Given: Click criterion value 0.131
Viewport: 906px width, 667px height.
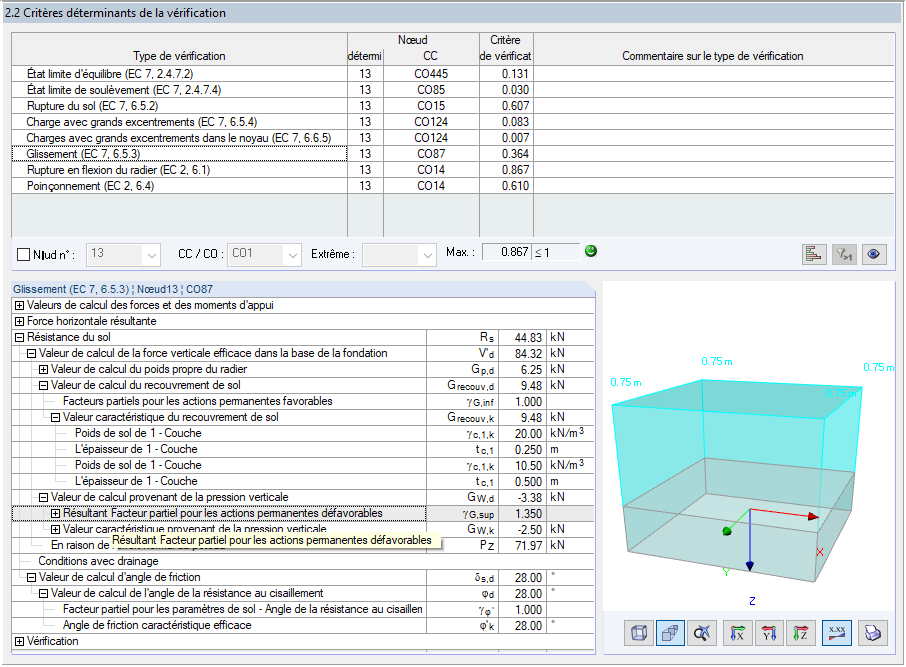Looking at the screenshot, I should tap(506, 73).
